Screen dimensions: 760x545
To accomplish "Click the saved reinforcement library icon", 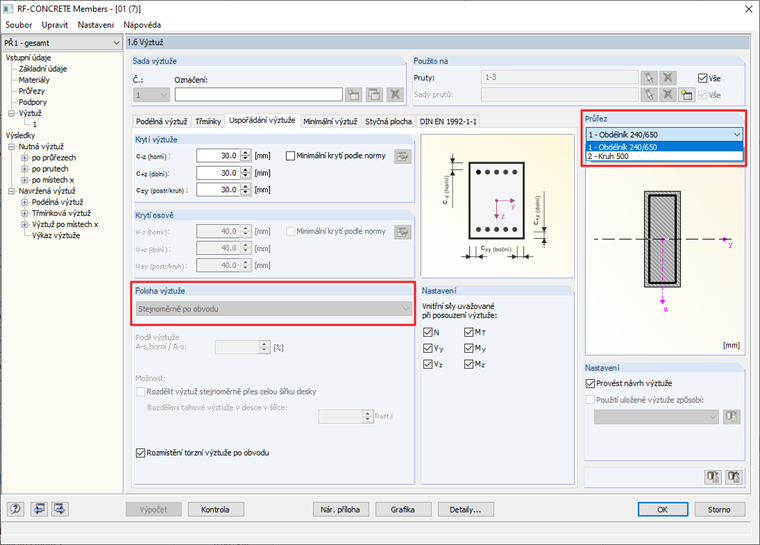I will point(731,417).
